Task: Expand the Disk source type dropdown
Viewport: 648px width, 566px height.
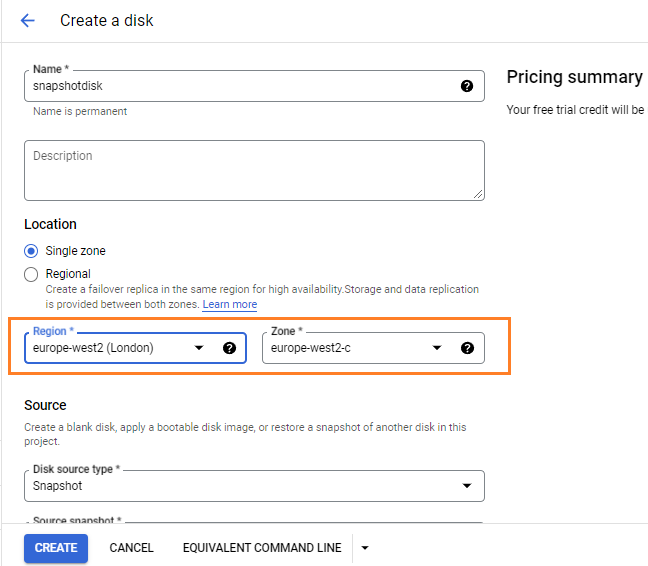Action: click(466, 486)
